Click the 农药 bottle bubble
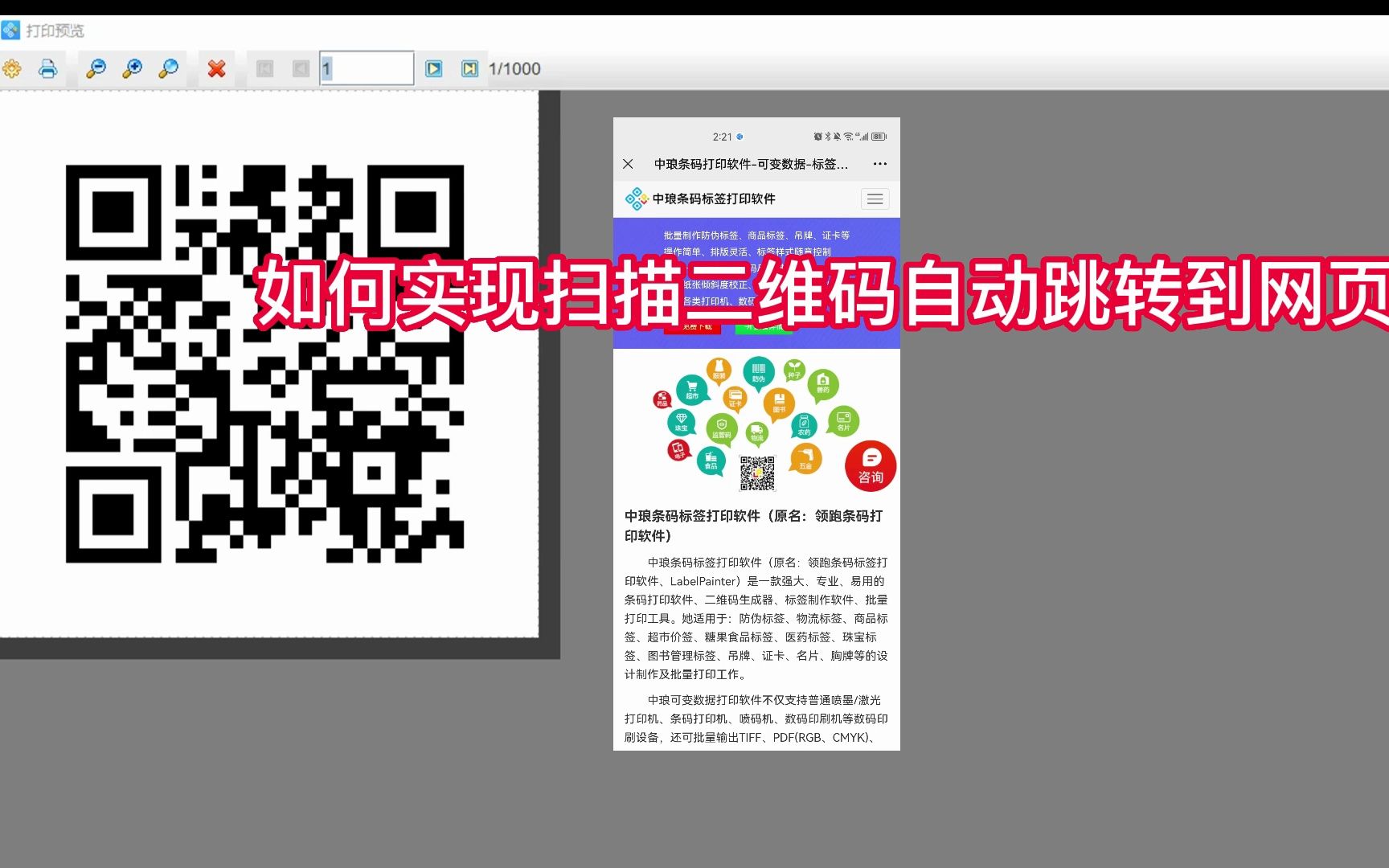Image resolution: width=1389 pixels, height=868 pixels. (x=804, y=426)
